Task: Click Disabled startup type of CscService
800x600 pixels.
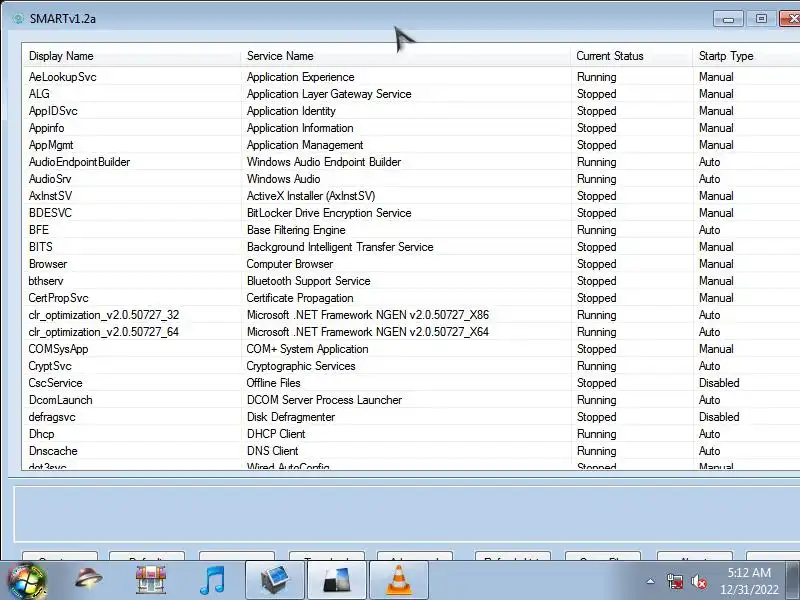Action: click(x=719, y=383)
